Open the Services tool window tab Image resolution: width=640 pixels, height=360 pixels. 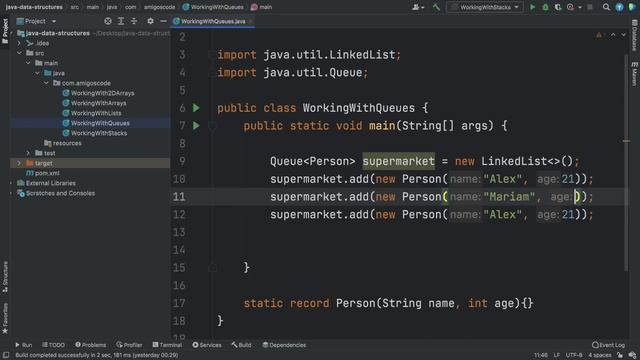207,345
